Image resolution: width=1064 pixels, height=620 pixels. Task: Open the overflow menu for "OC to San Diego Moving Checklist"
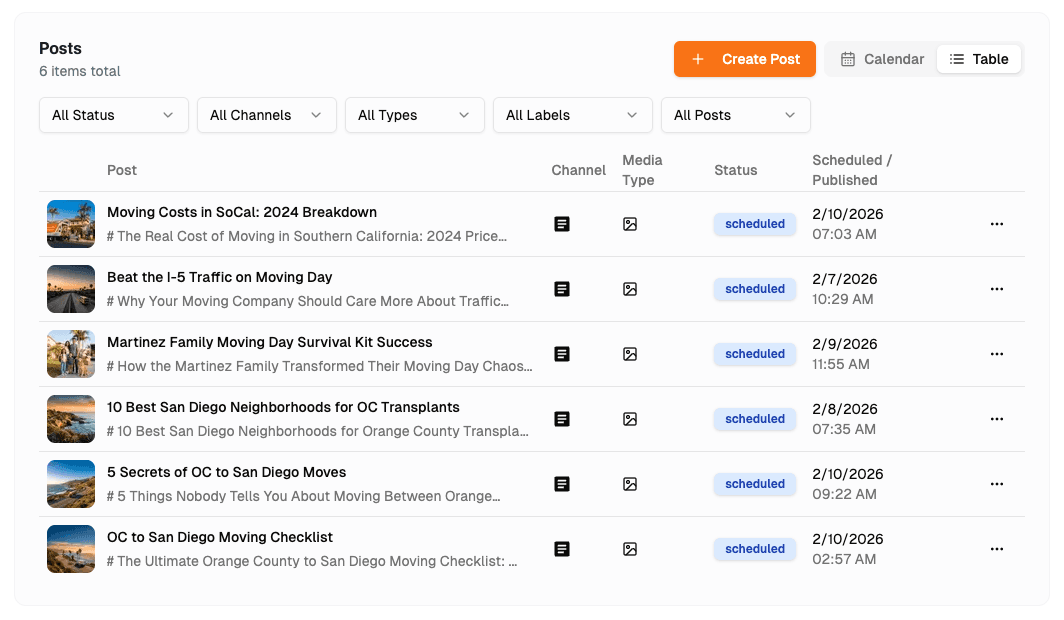[x=997, y=549]
